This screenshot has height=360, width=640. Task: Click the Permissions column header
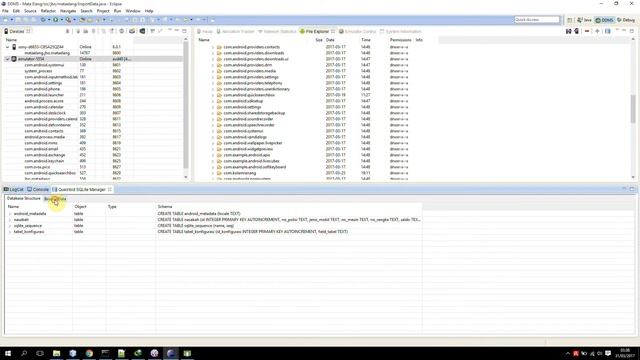[400, 40]
